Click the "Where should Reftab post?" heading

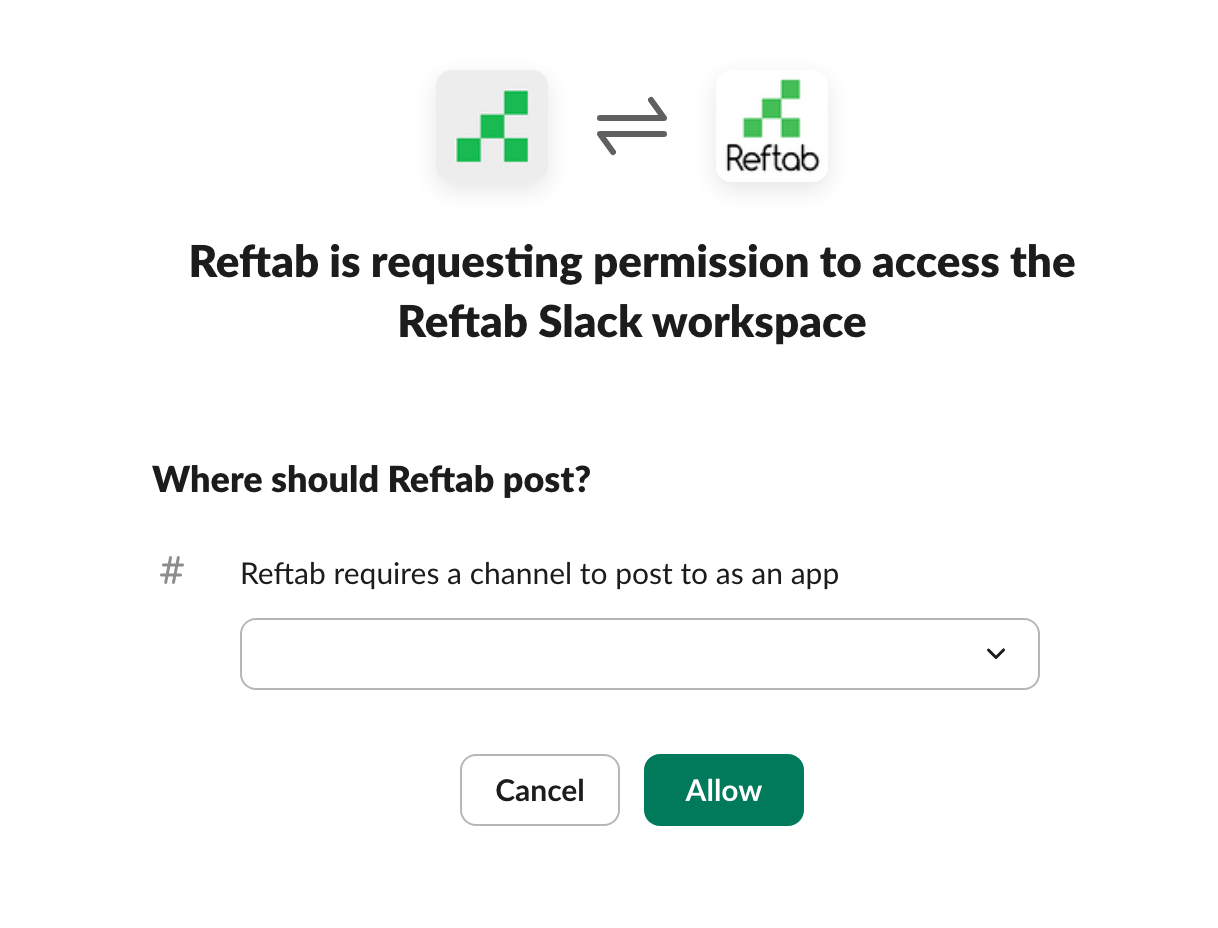tap(371, 480)
